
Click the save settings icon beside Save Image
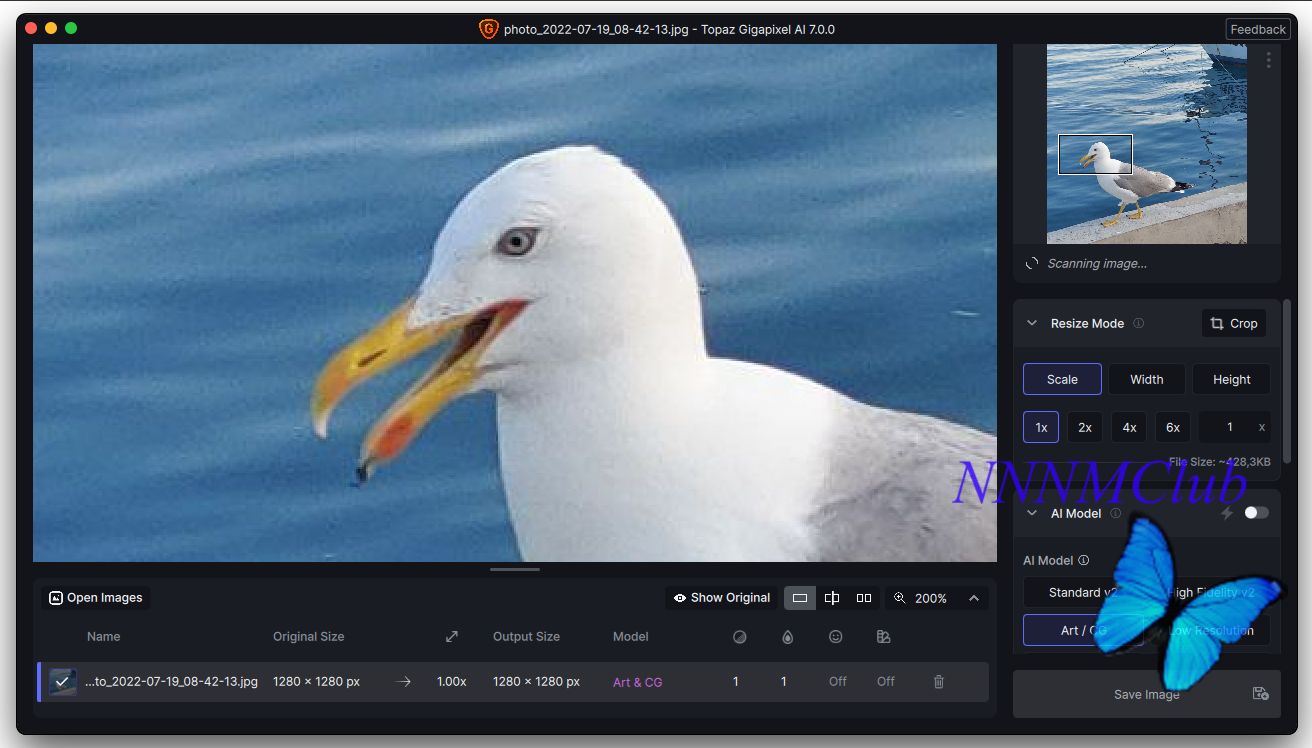tap(1260, 694)
